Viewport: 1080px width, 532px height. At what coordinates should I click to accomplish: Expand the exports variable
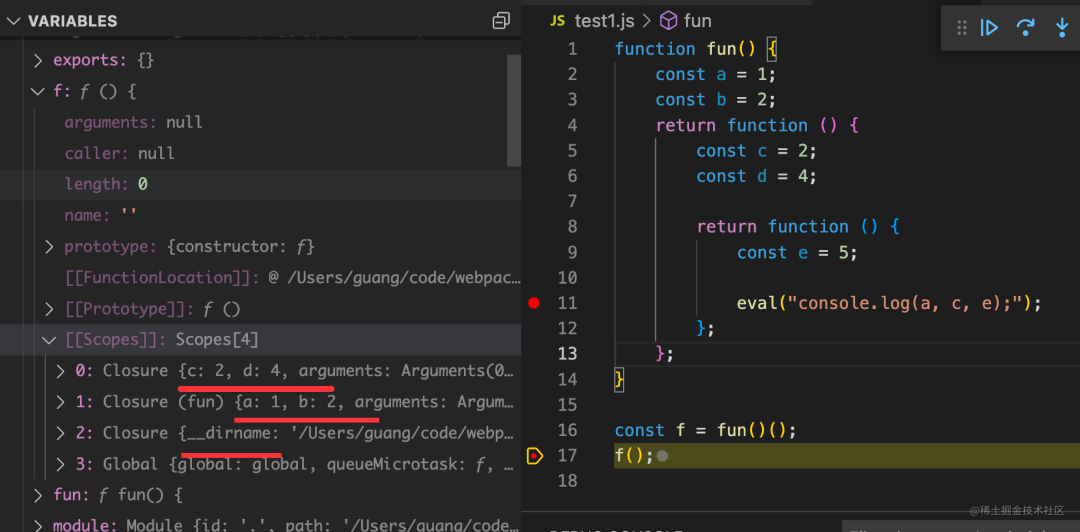tap(38, 61)
